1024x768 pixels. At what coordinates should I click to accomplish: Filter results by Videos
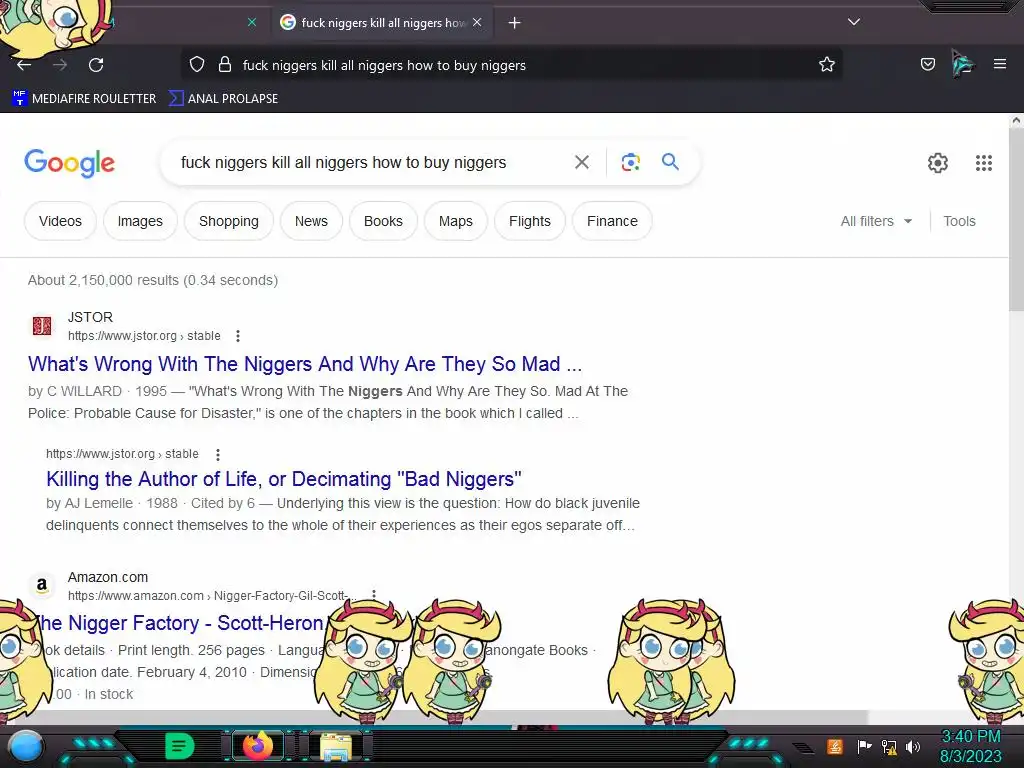(x=60, y=221)
